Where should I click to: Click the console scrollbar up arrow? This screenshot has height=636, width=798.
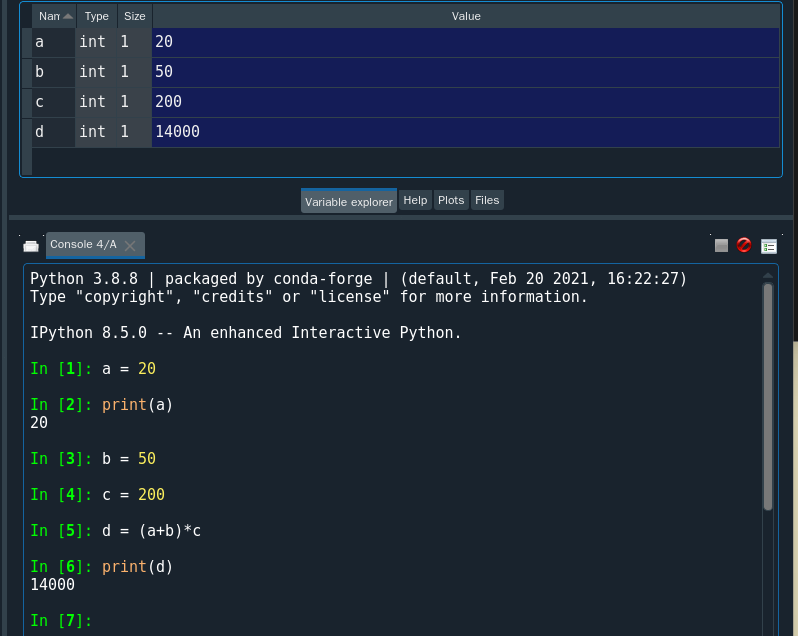point(768,276)
